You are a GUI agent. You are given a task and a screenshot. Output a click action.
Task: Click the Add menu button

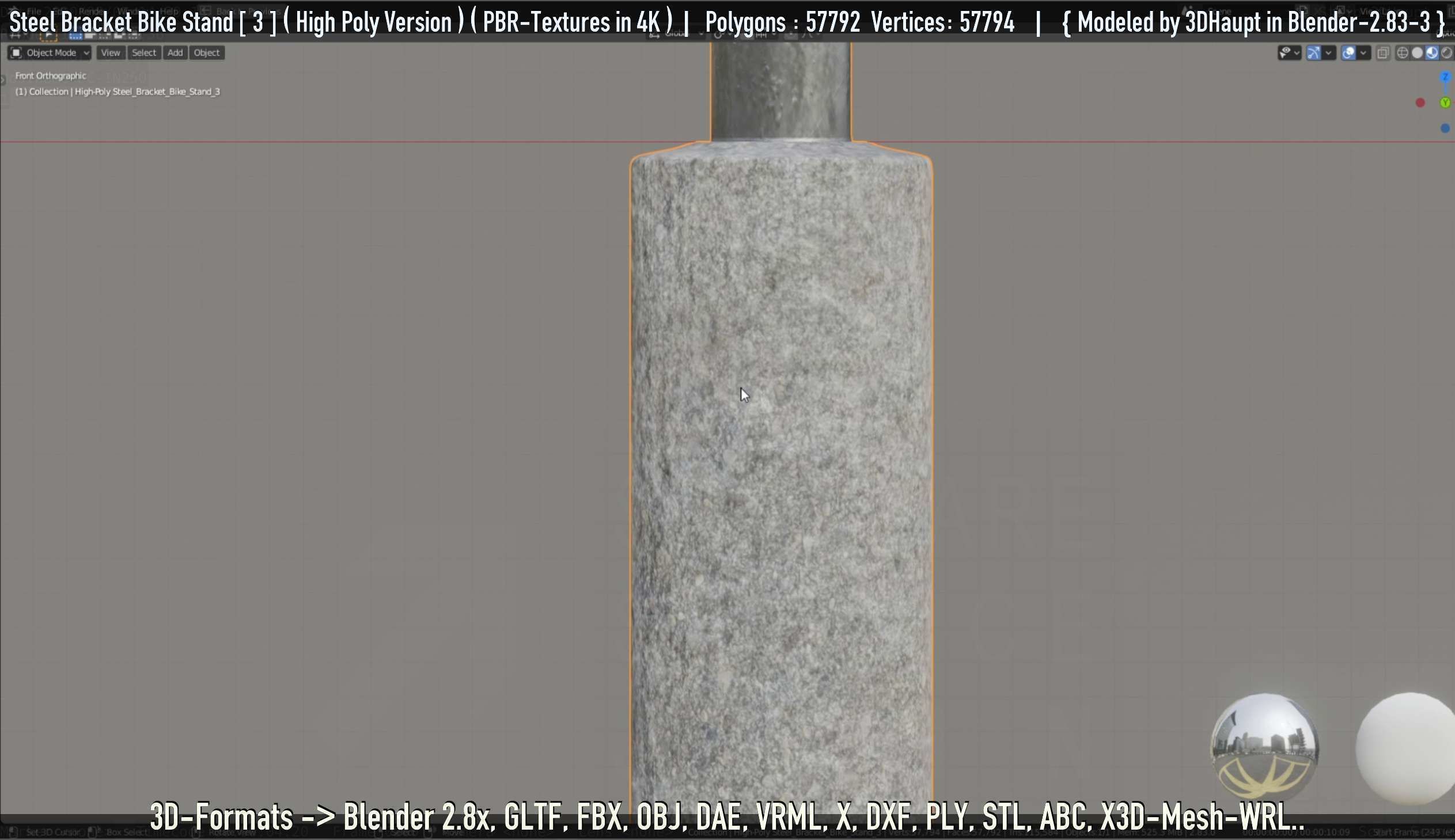pyautogui.click(x=175, y=52)
